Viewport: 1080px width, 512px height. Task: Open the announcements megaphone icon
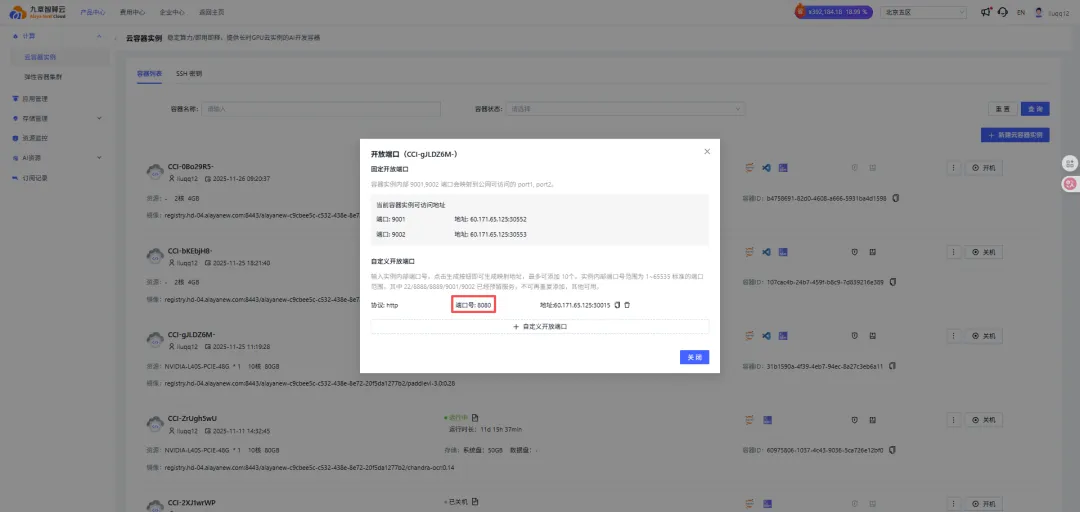point(986,13)
